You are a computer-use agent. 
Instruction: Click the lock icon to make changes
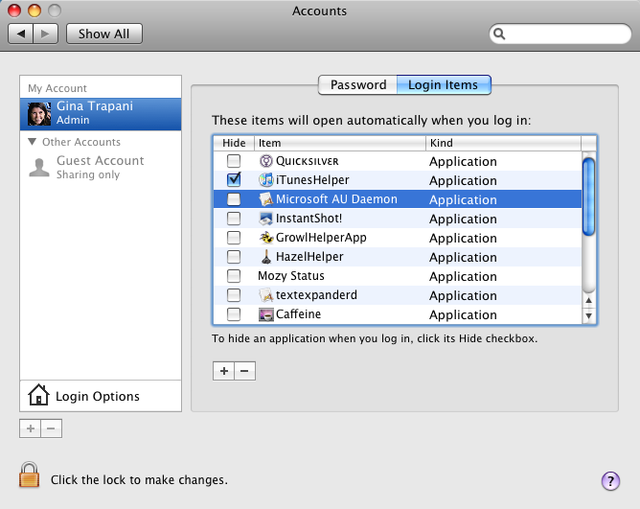[30, 475]
